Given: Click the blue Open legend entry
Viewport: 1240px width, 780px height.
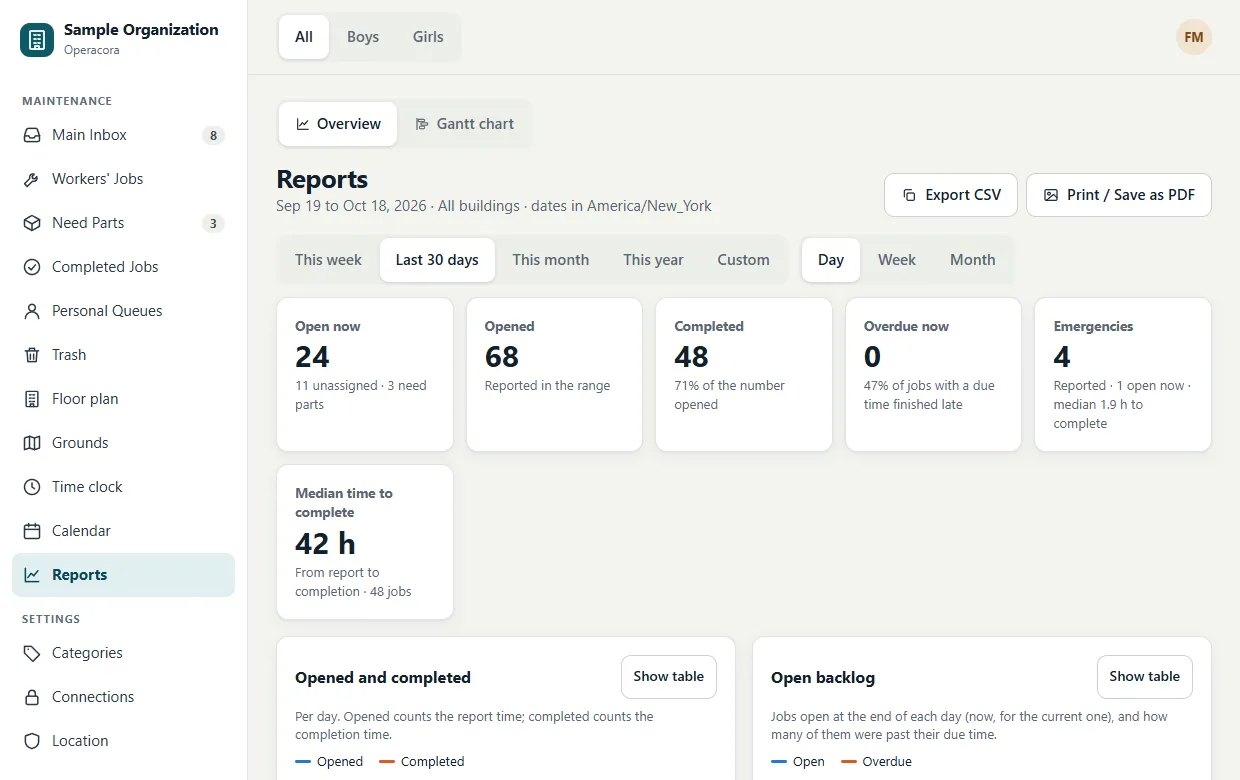Looking at the screenshot, I should pyautogui.click(x=798, y=762).
